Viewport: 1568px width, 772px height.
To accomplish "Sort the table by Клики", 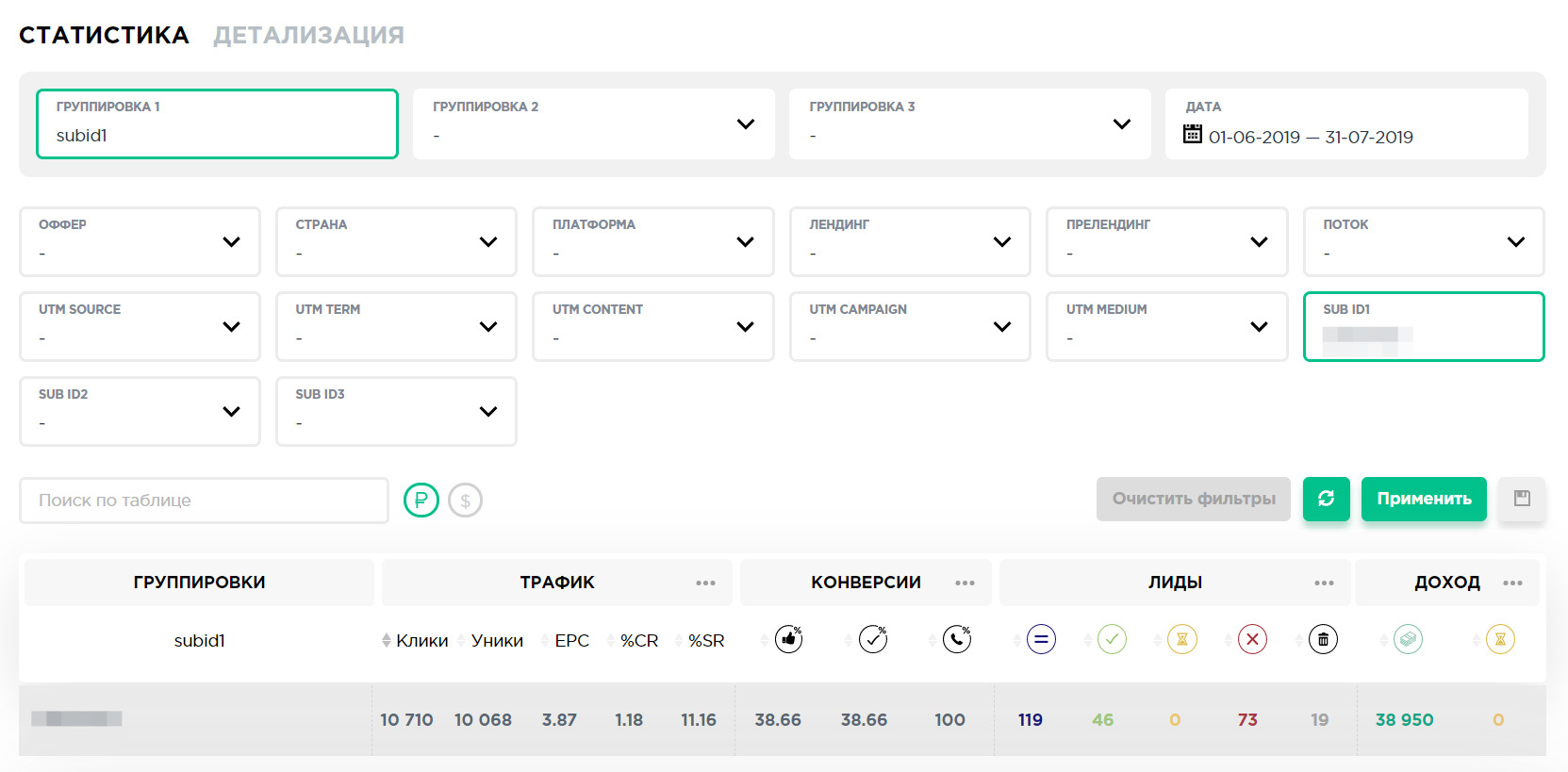I will pos(421,641).
